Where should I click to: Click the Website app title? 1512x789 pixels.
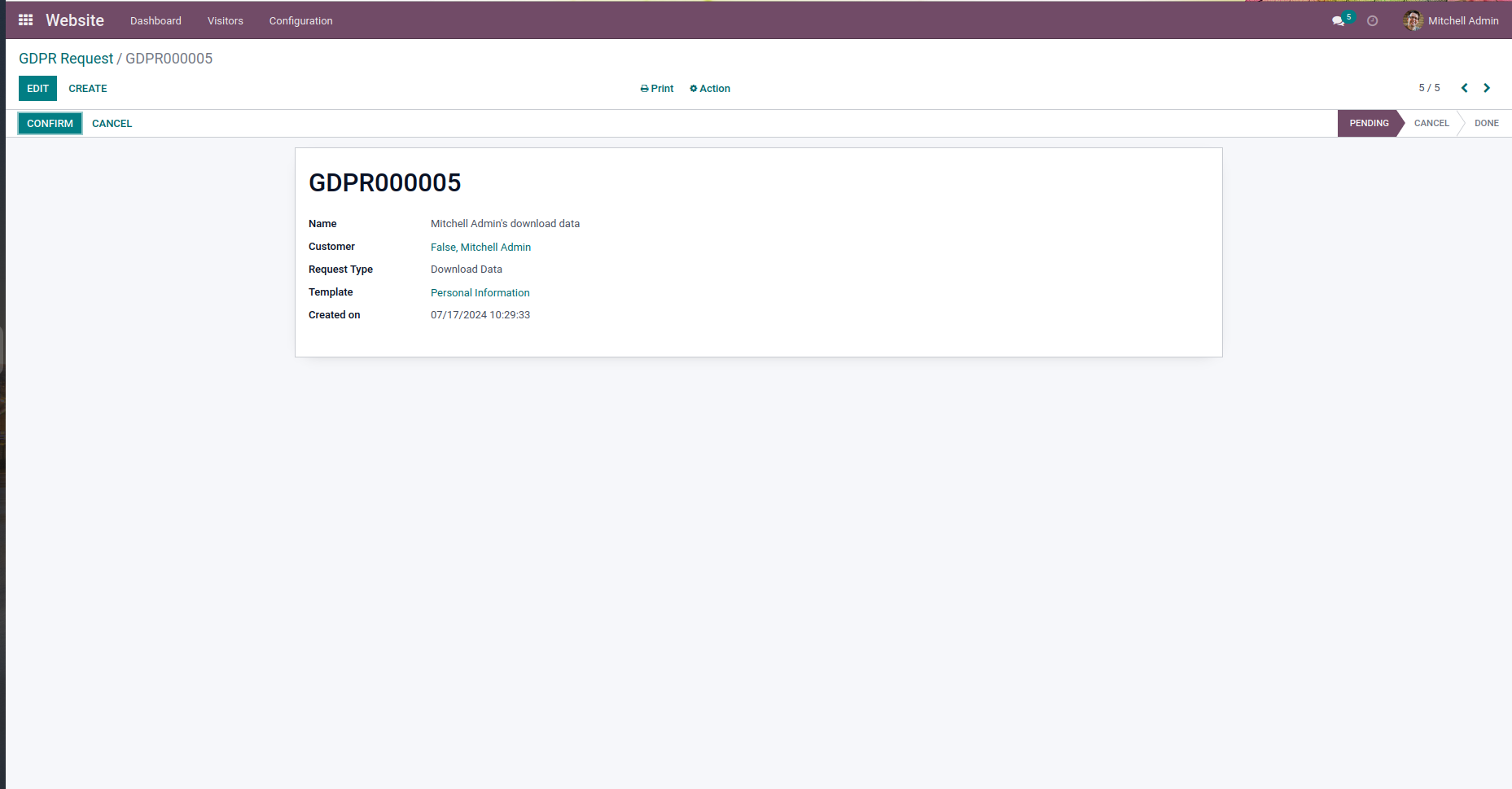pyautogui.click(x=75, y=20)
